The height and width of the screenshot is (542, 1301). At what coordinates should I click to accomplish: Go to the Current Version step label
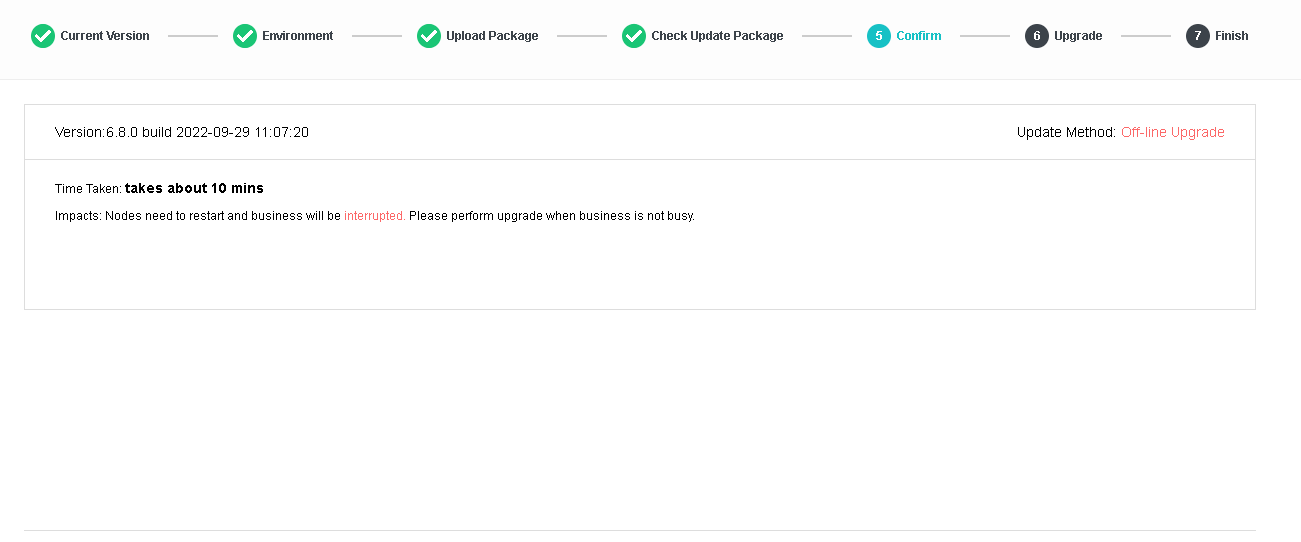point(105,36)
